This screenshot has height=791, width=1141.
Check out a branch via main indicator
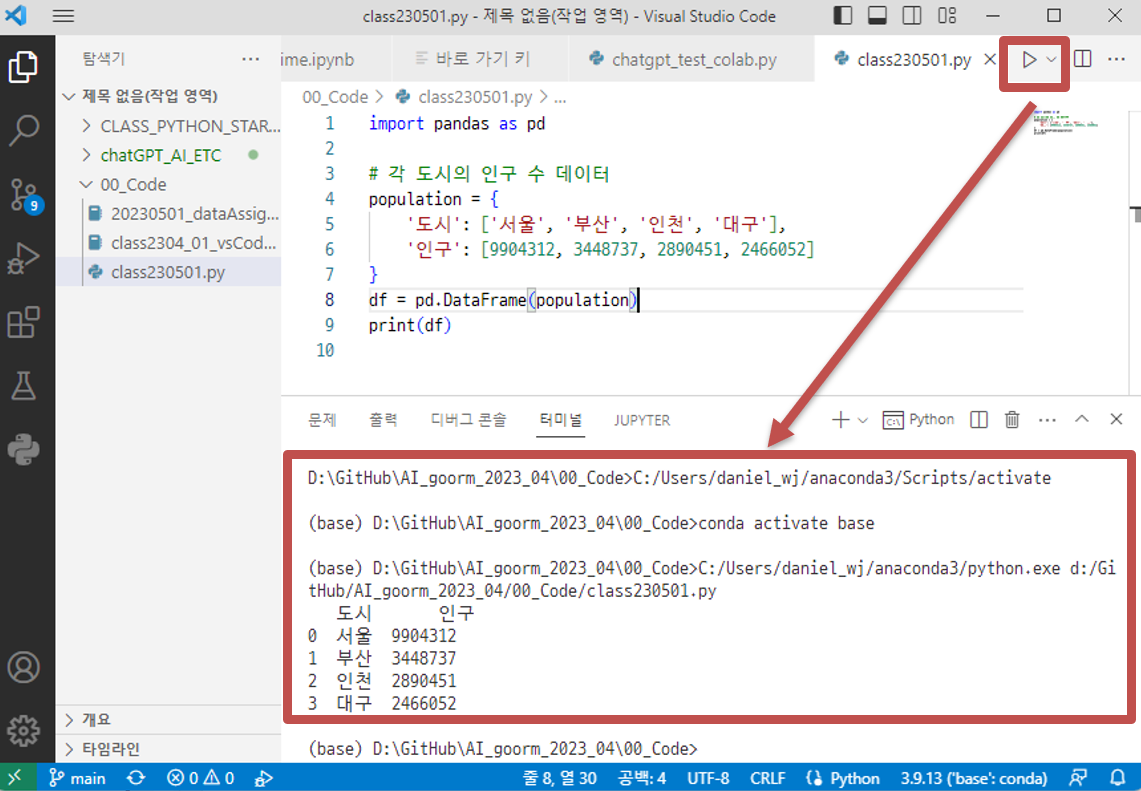click(x=76, y=777)
